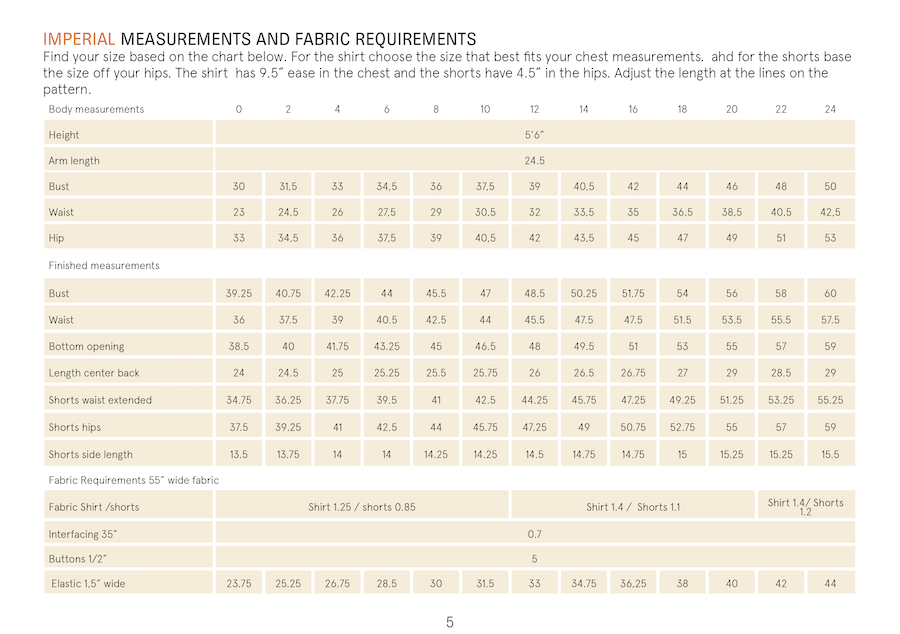Click the Interfacing 35" row label

pyautogui.click(x=84, y=533)
